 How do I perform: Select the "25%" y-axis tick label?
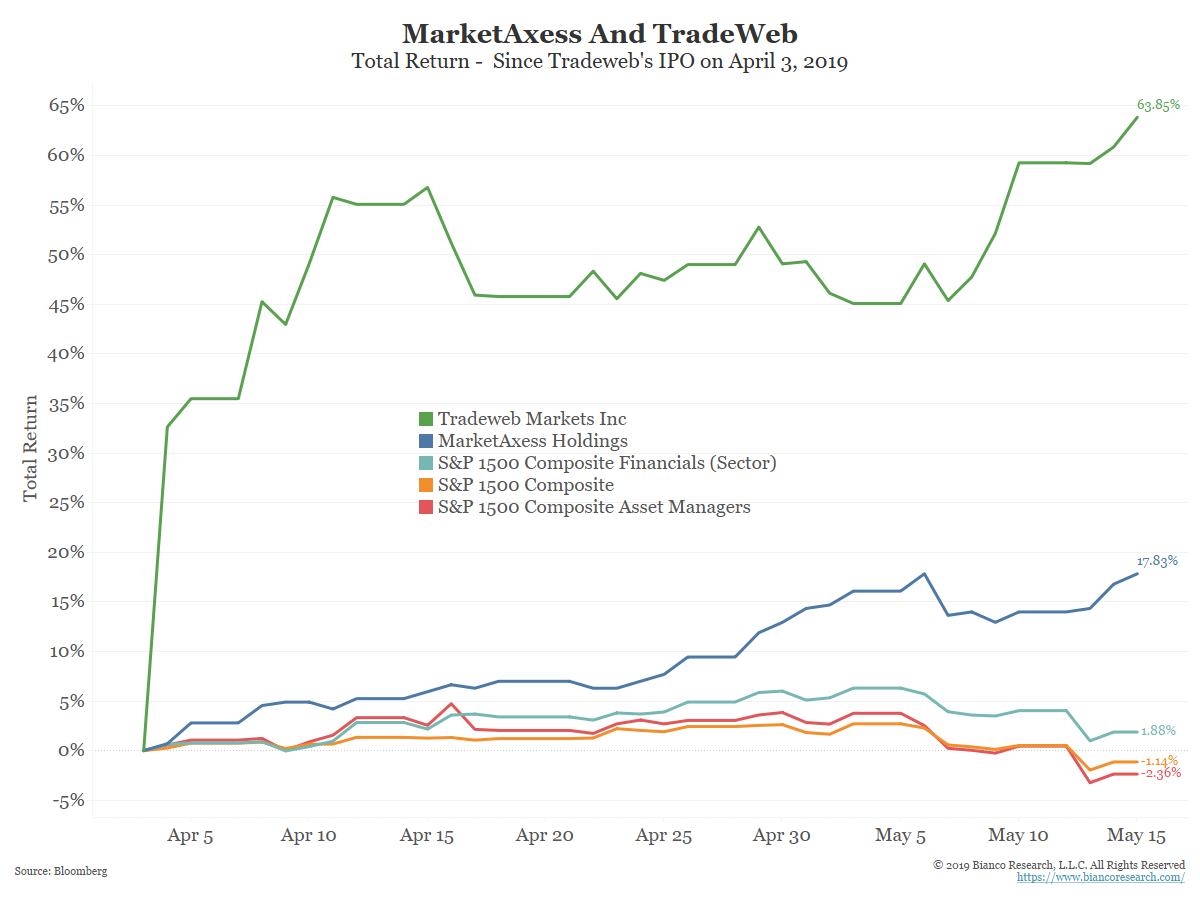click(x=67, y=502)
